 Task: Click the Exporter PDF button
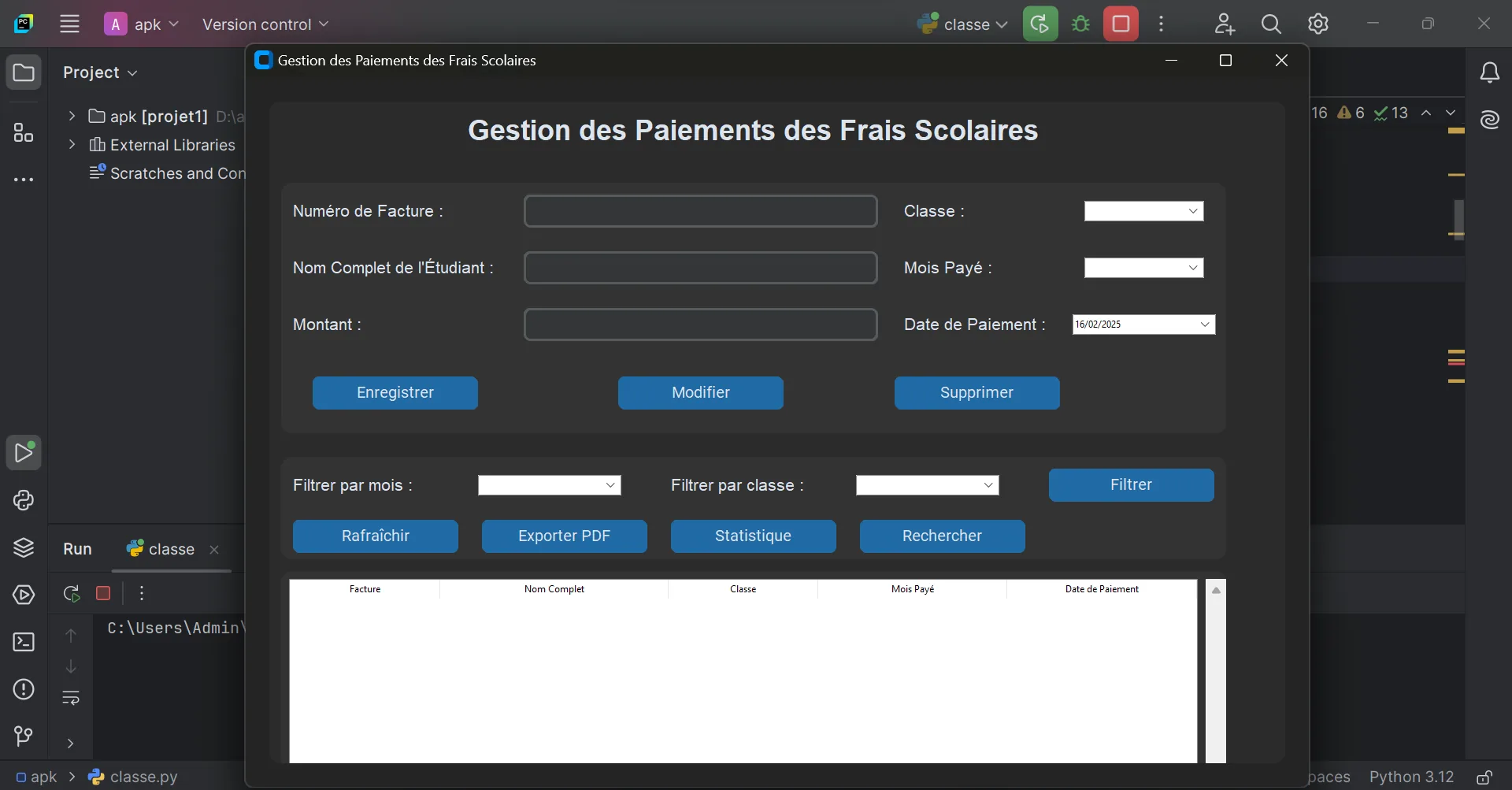[x=565, y=536]
